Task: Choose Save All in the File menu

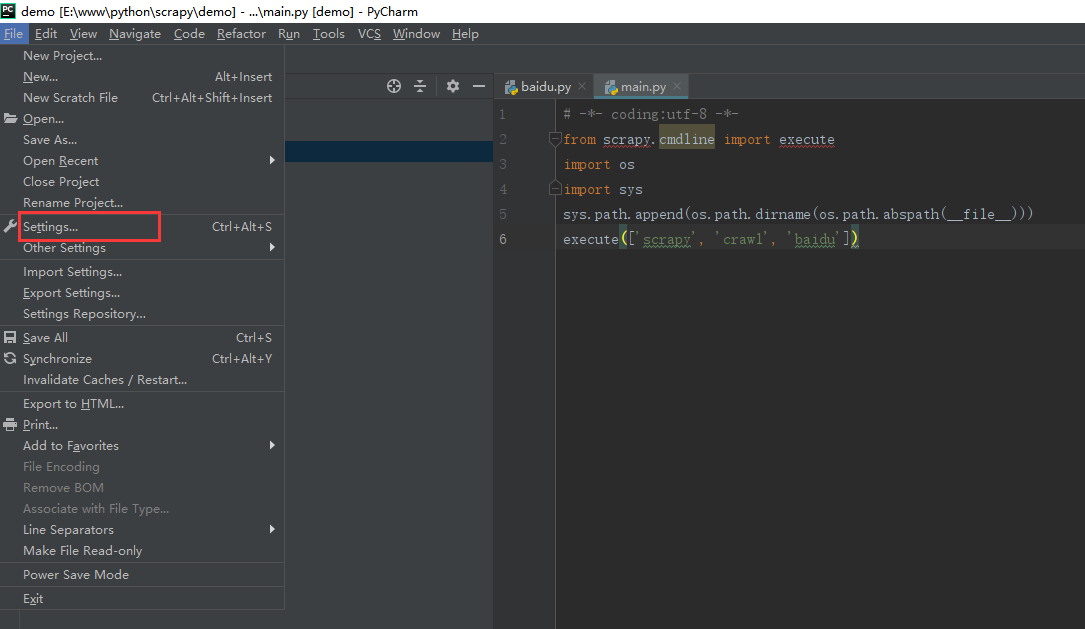Action: [x=45, y=338]
